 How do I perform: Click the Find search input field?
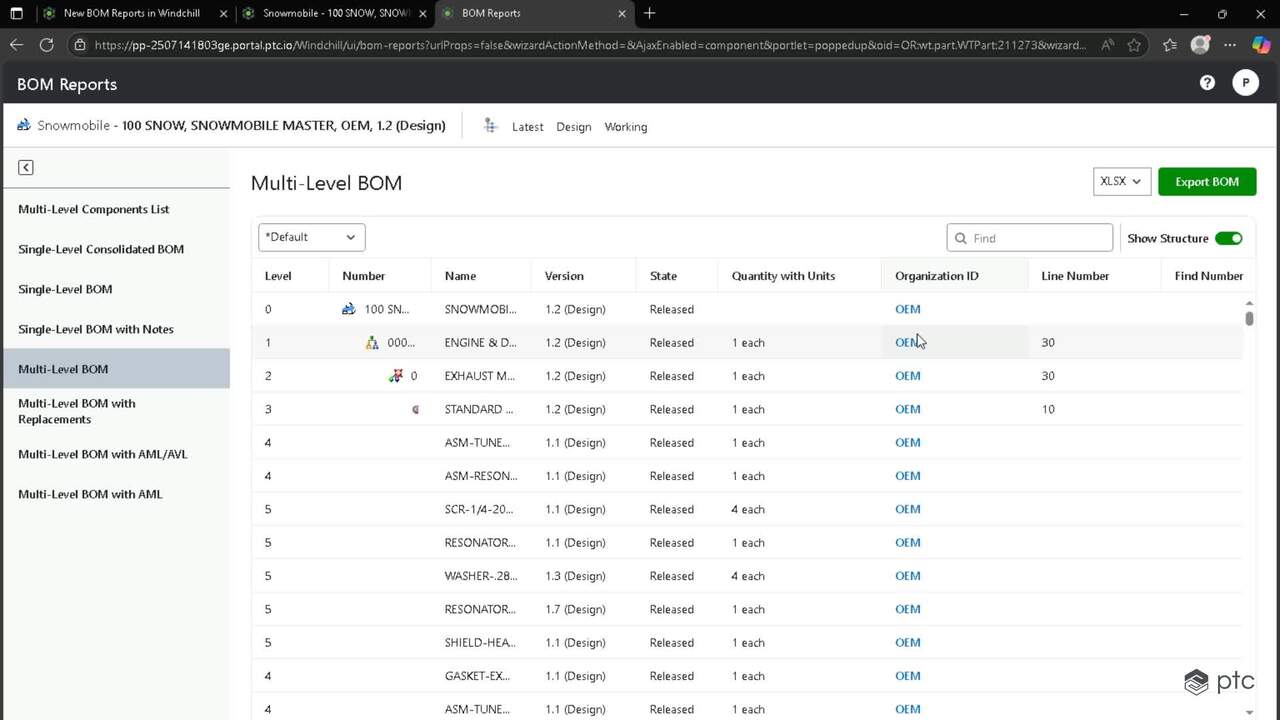point(1029,238)
